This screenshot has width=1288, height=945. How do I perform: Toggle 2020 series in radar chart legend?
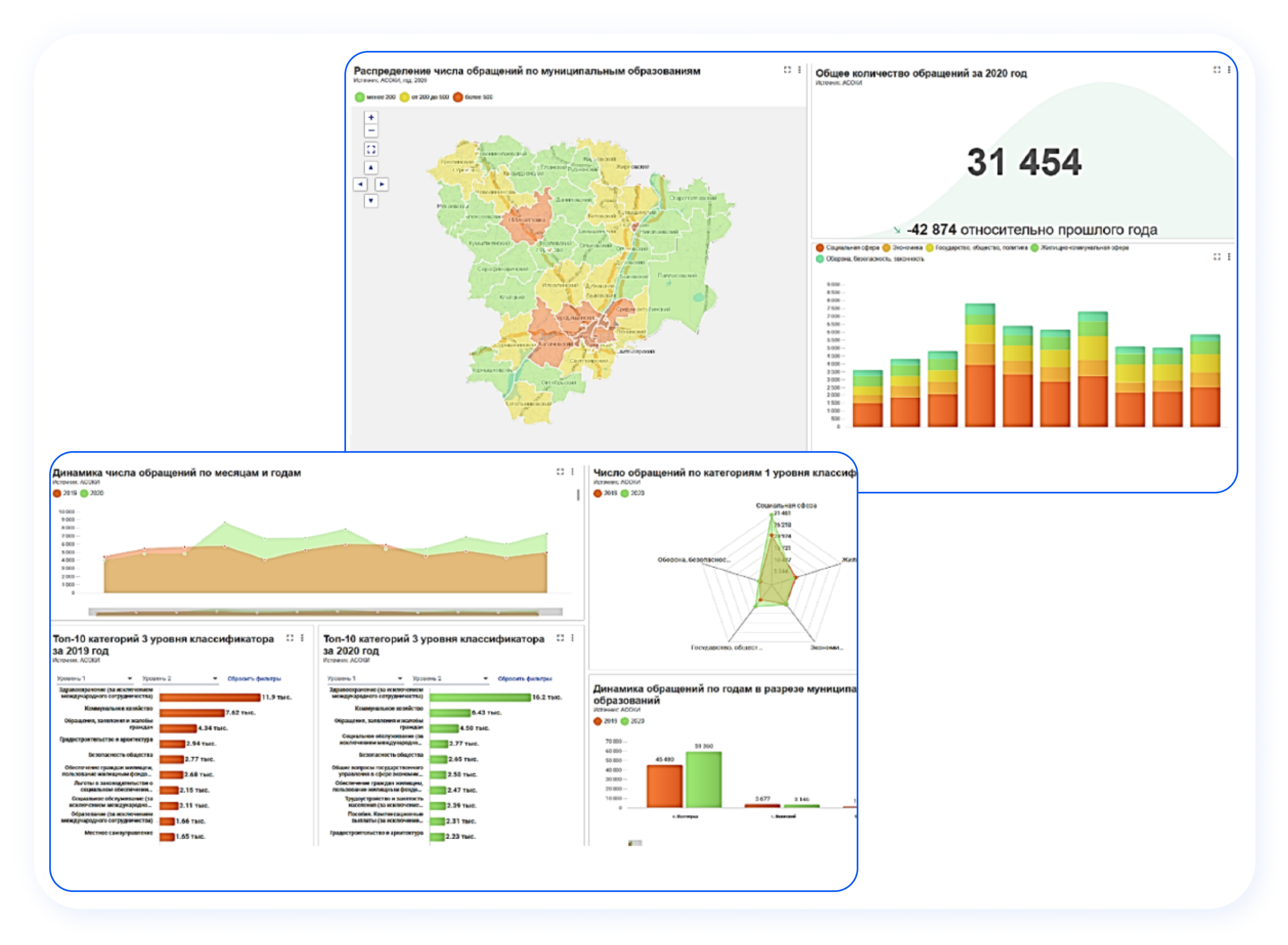tap(633, 493)
